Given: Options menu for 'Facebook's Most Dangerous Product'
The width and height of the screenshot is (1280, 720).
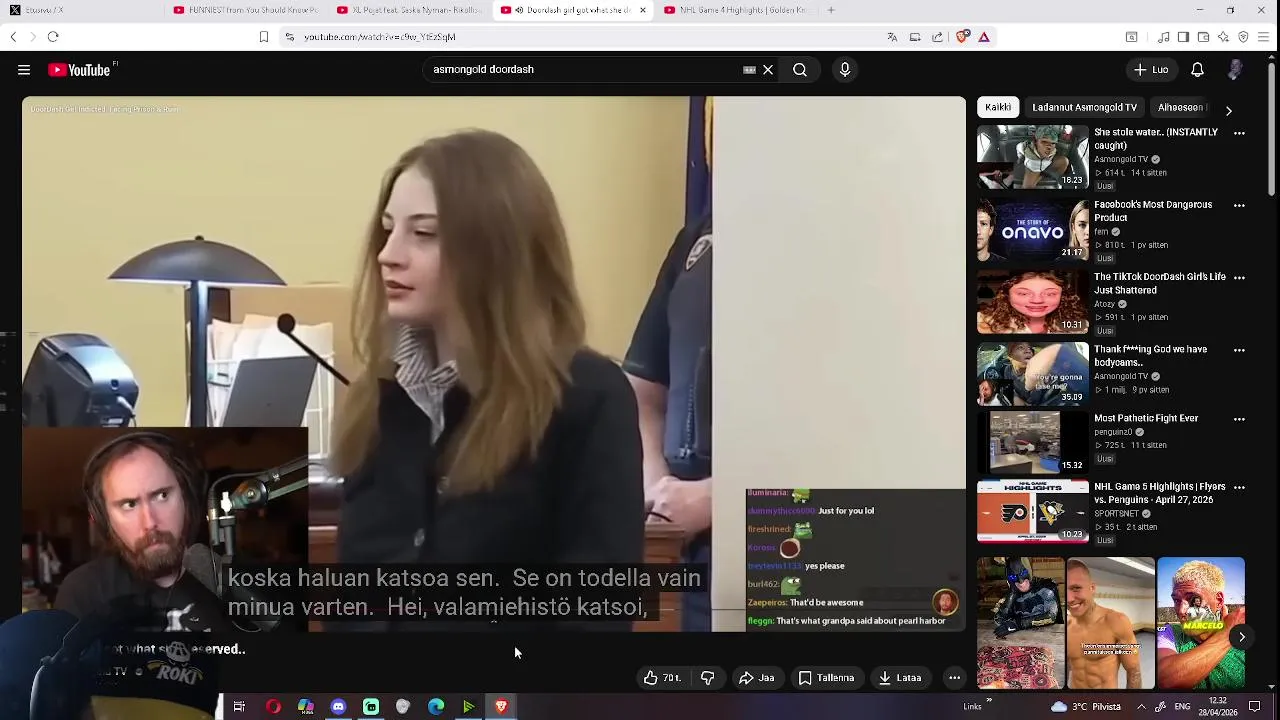Looking at the screenshot, I should pyautogui.click(x=1239, y=206).
